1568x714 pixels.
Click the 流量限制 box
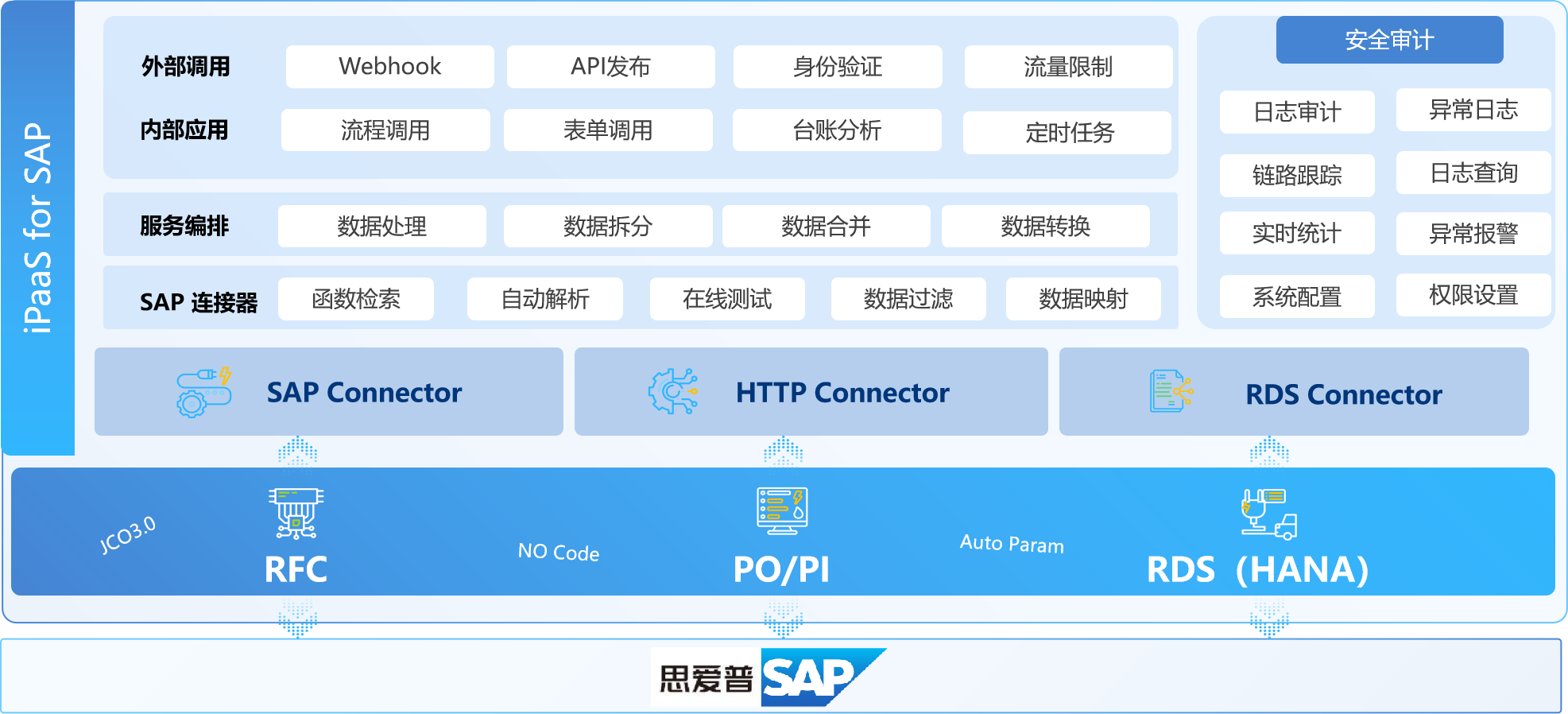[x=1068, y=67]
